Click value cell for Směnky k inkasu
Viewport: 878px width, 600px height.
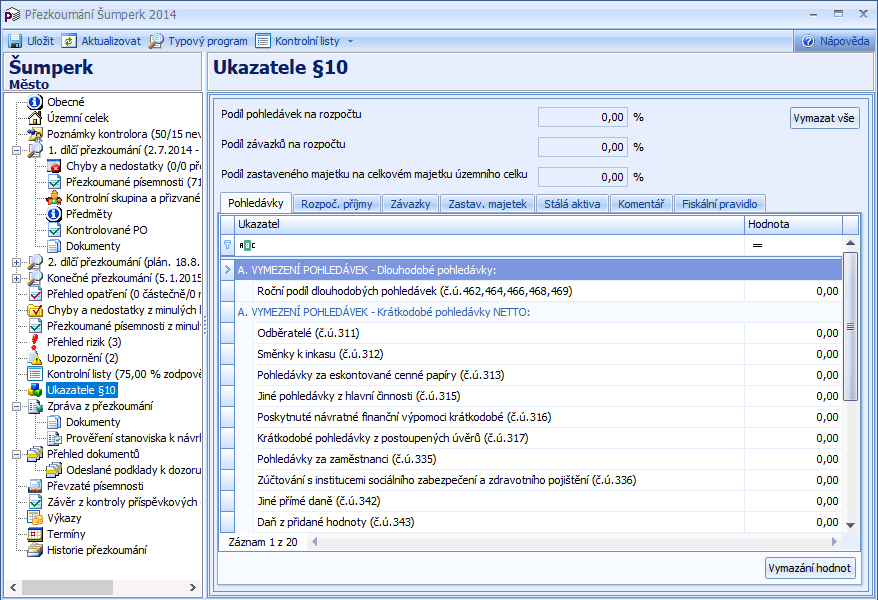coord(793,354)
